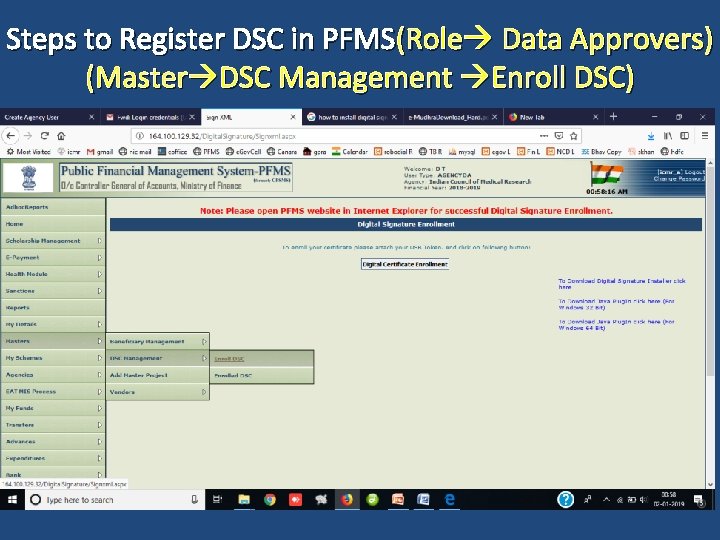Switch to the New Tab tab
Viewport: 720px width, 540px height.
(x=554, y=117)
